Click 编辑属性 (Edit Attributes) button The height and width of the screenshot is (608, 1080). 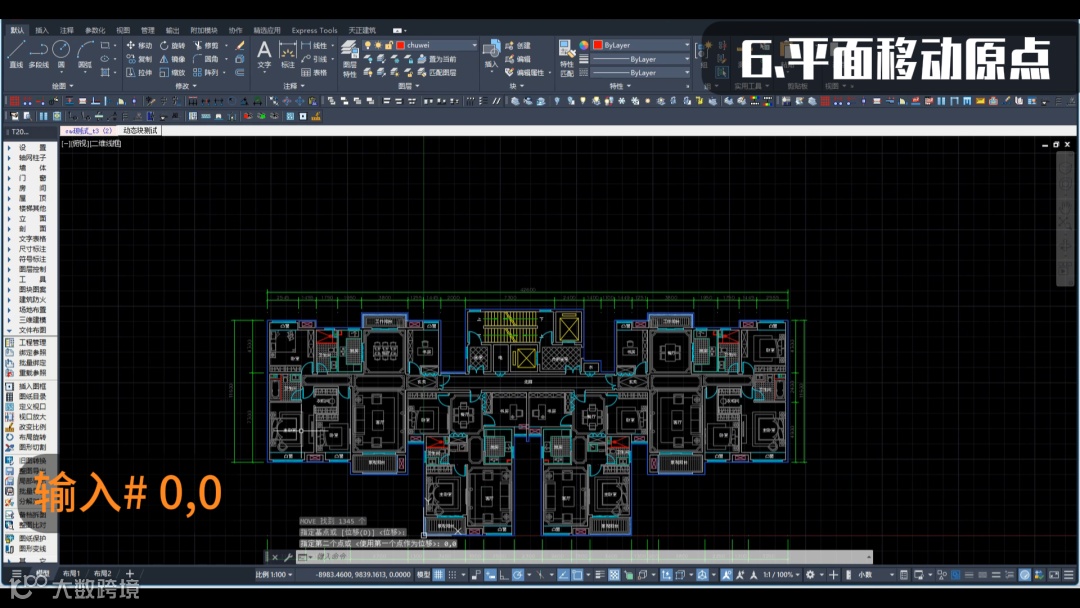point(524,72)
